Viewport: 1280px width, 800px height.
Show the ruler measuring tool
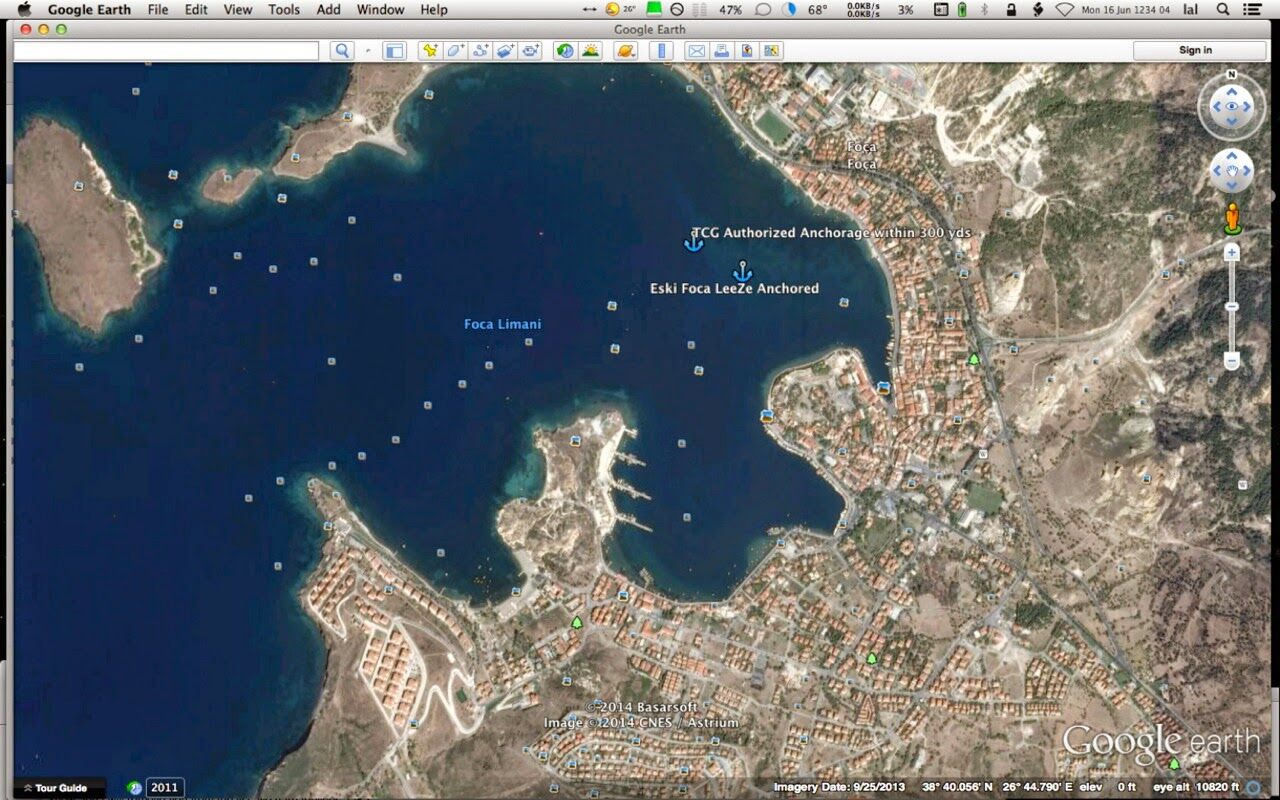click(659, 50)
